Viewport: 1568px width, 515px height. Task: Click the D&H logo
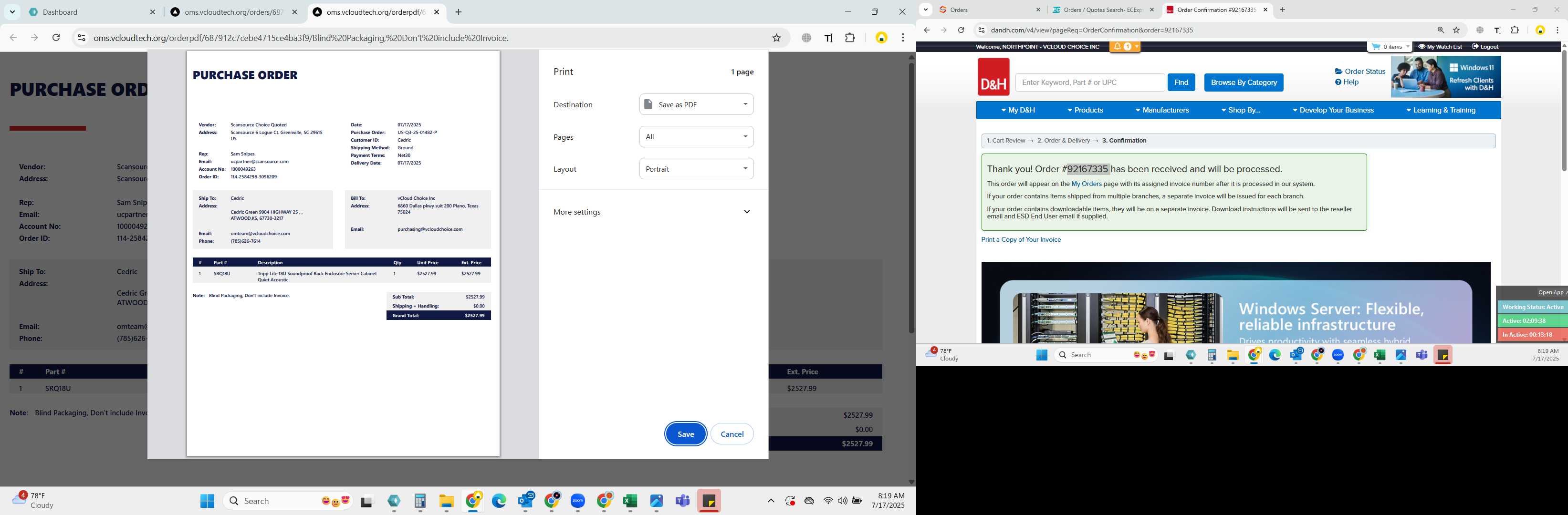coord(993,77)
